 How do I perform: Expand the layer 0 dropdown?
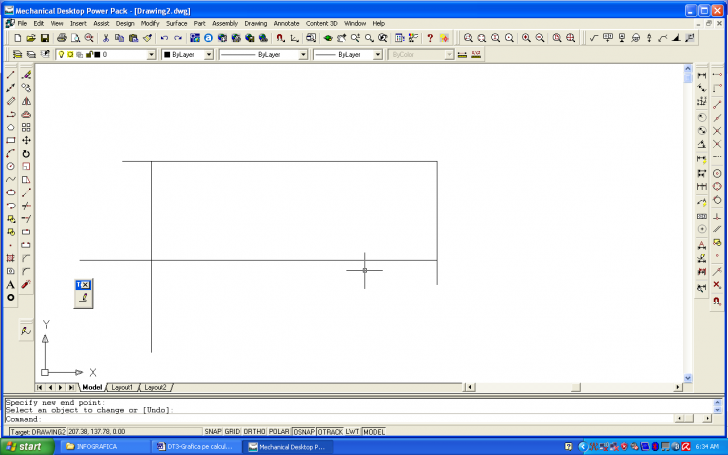coord(151,55)
